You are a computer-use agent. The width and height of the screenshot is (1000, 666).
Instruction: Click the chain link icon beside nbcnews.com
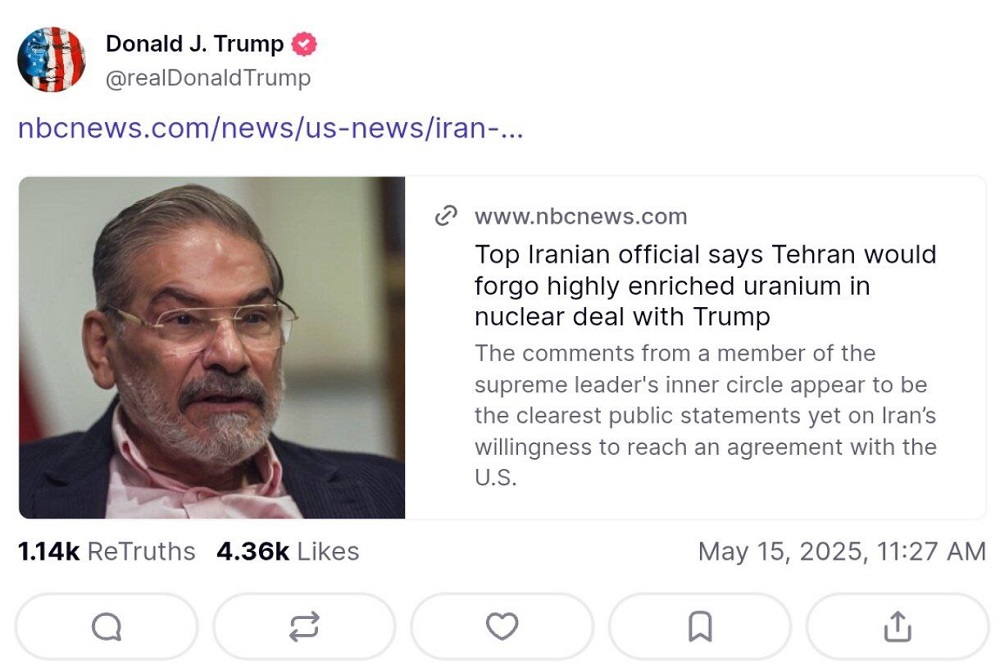click(x=446, y=216)
